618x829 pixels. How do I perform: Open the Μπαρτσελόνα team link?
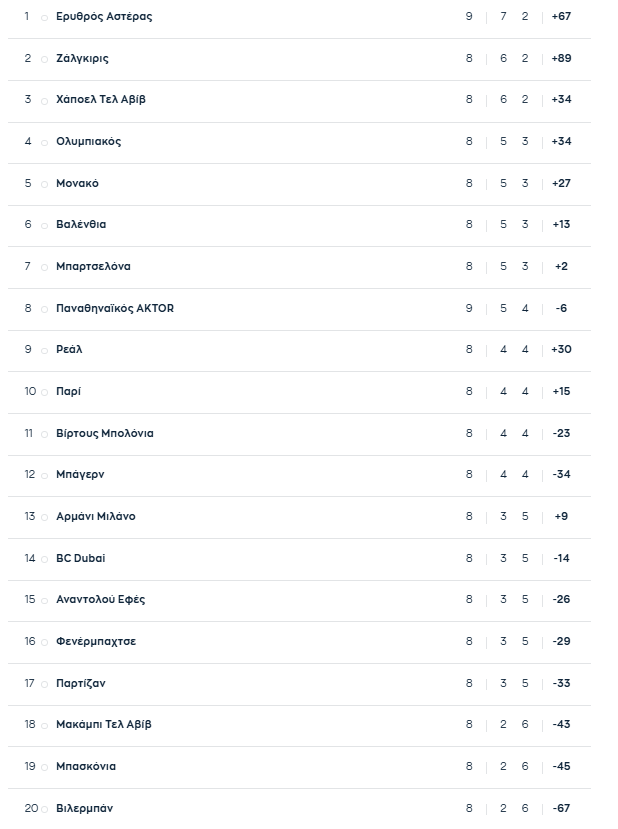pos(93,267)
